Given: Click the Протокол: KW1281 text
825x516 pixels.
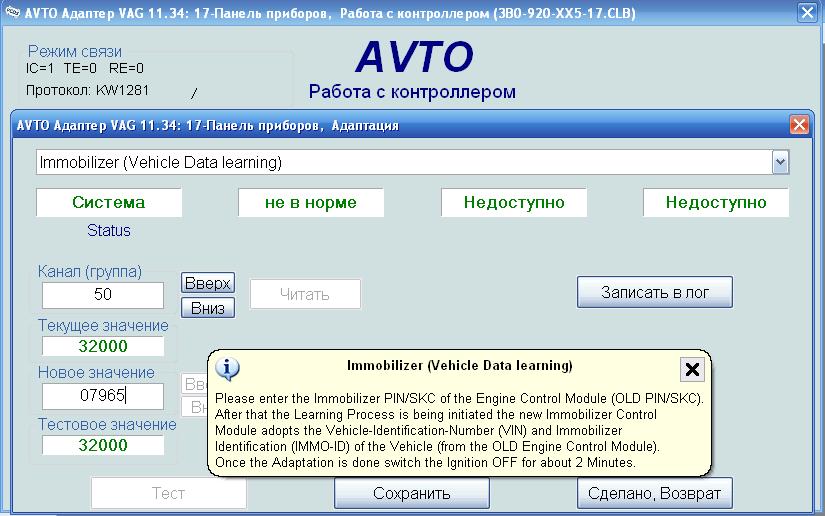Looking at the screenshot, I should click(x=87, y=90).
